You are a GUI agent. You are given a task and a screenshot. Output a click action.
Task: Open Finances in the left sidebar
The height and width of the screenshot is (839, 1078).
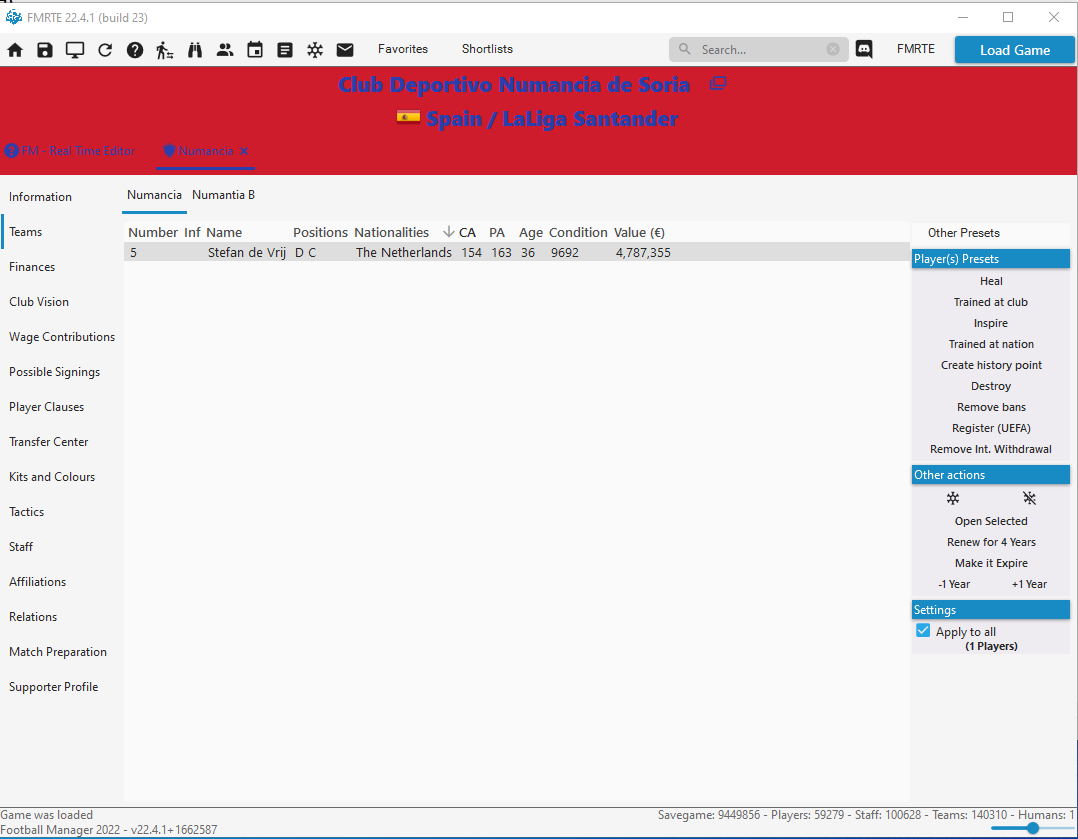32,267
